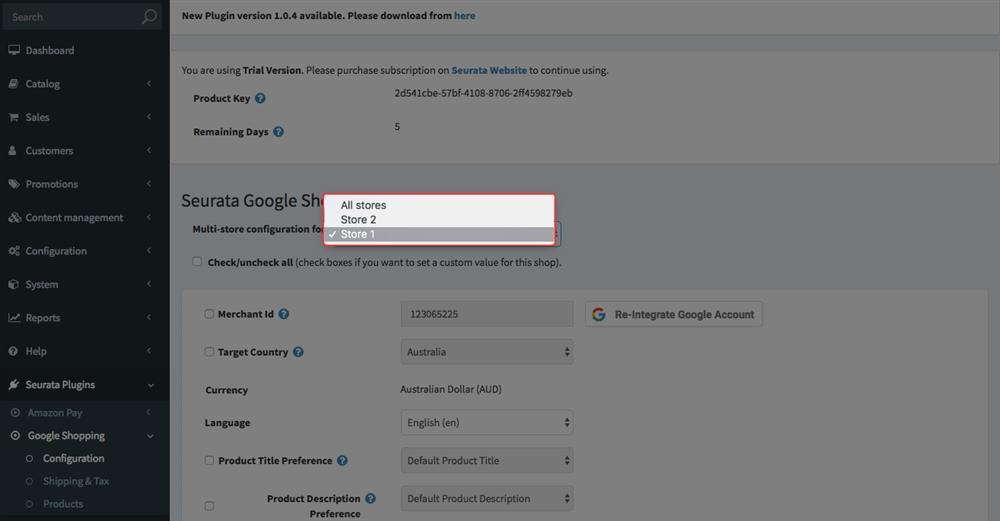Open the Language English (en) dropdown
Screen dimensions: 1000x521
[x=487, y=423]
